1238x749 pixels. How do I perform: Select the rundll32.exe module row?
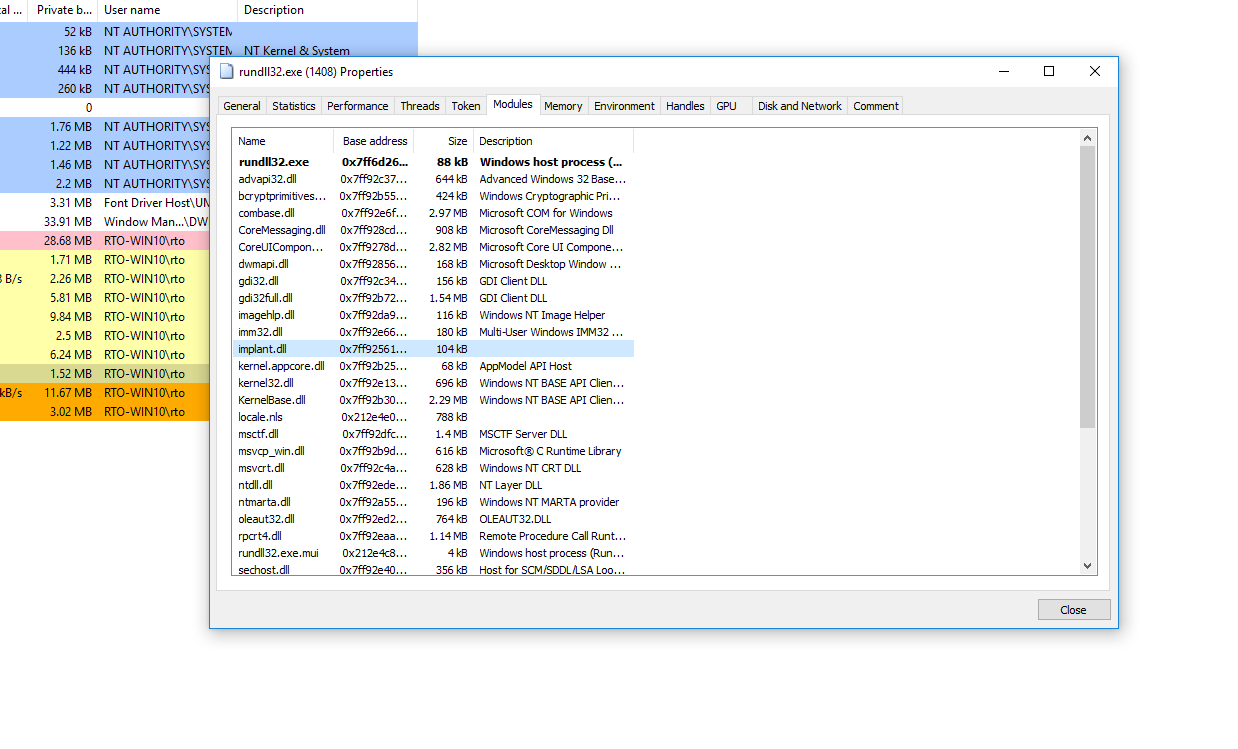[x=433, y=162]
